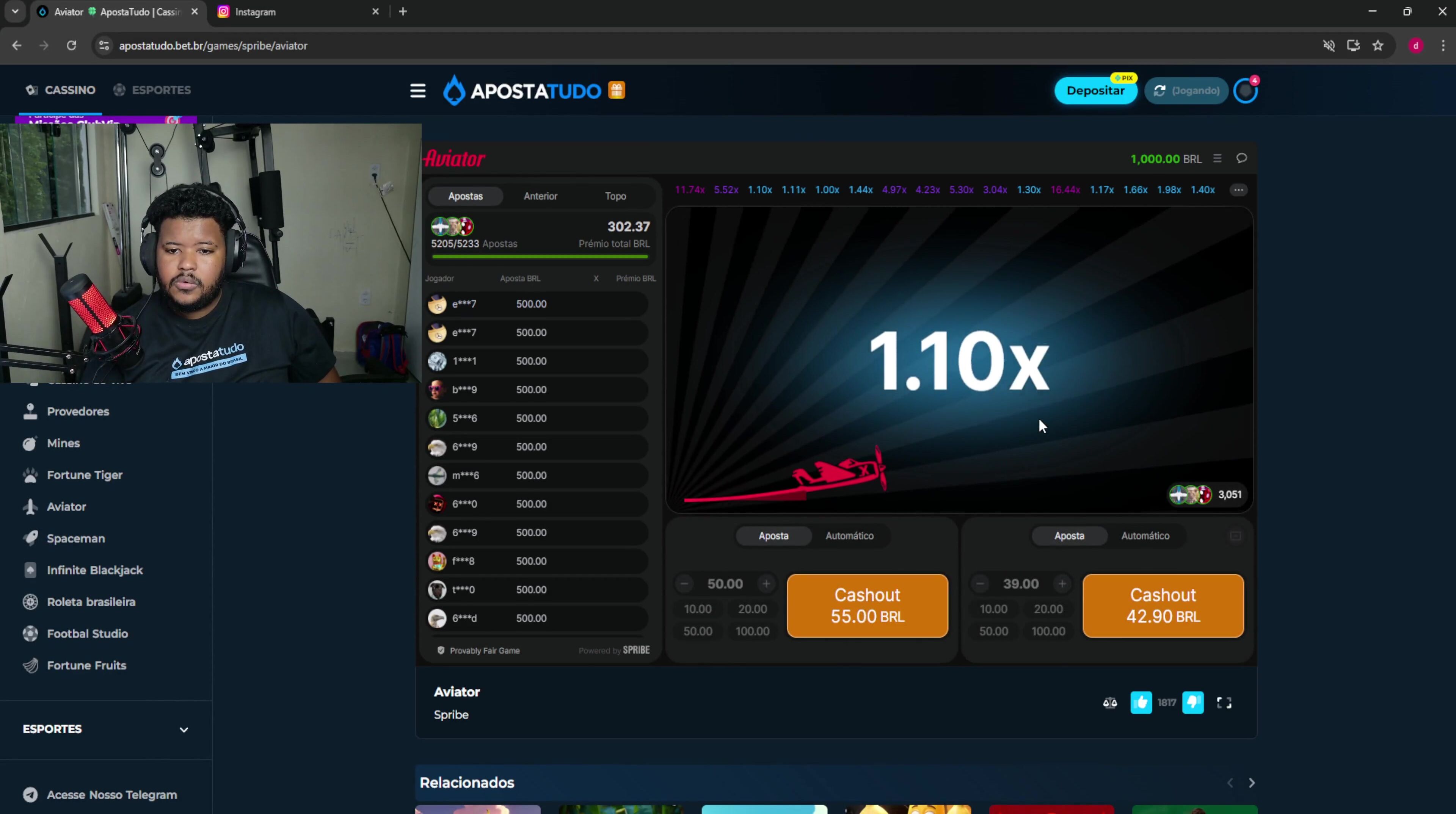Open the Aviator chat bubble icon

click(1241, 158)
